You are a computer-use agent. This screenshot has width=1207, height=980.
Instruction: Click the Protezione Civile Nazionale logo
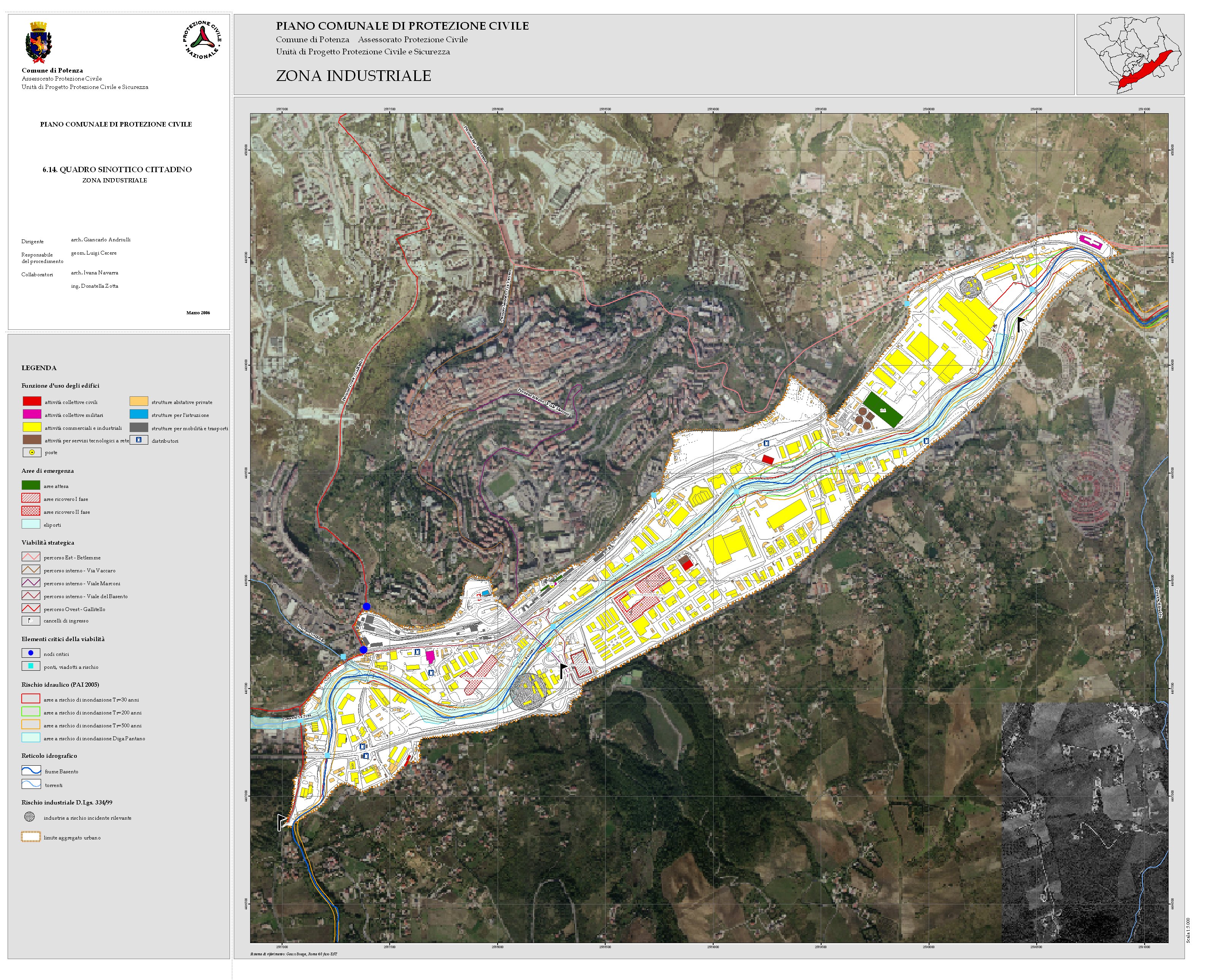(201, 40)
